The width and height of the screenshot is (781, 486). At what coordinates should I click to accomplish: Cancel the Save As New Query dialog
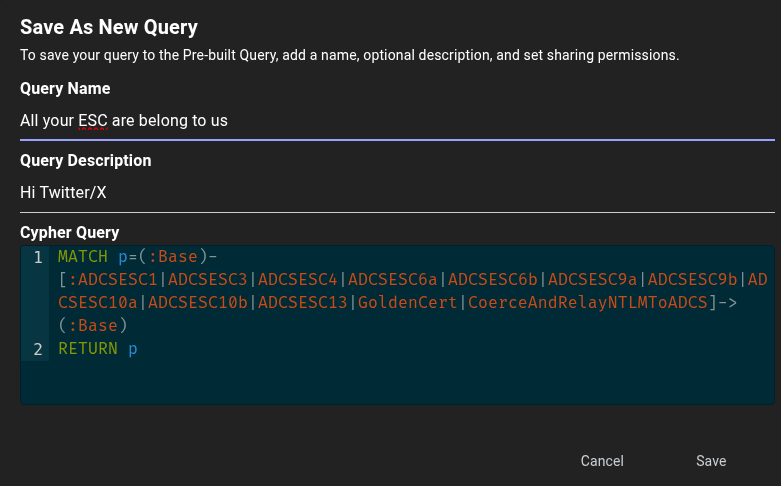pos(602,461)
